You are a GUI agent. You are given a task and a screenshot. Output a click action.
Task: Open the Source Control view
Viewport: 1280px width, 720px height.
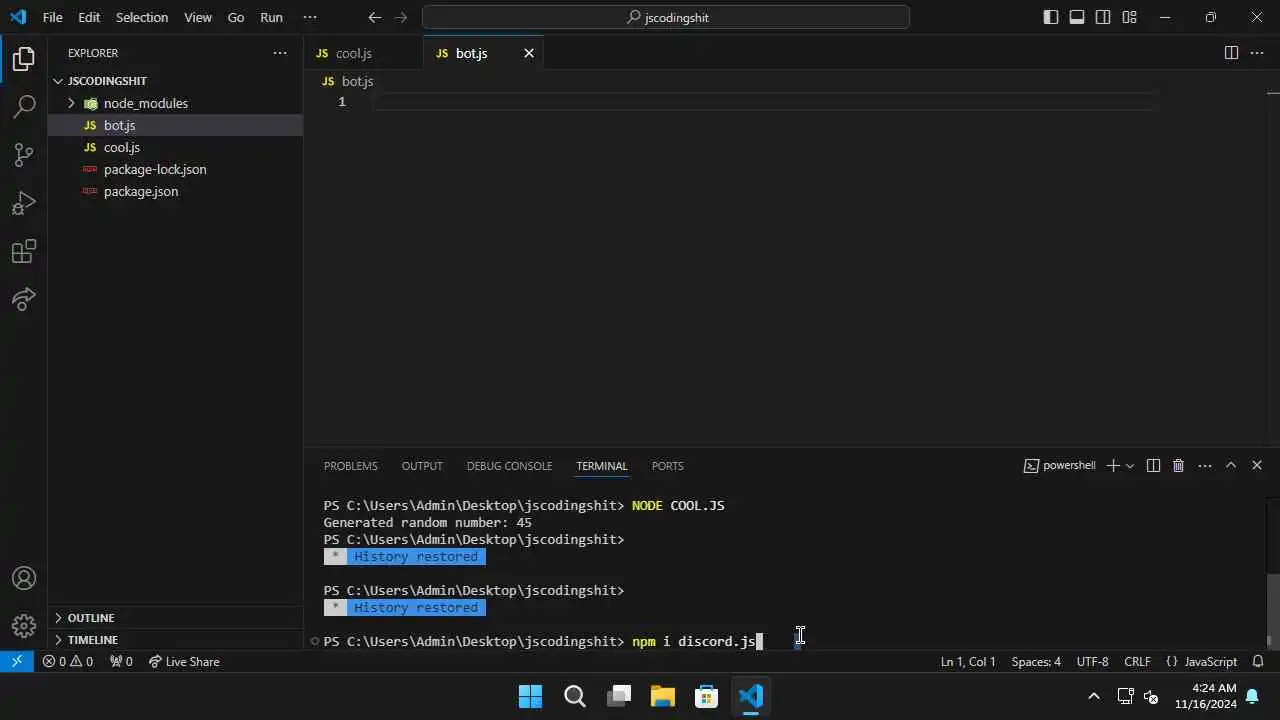(x=24, y=154)
